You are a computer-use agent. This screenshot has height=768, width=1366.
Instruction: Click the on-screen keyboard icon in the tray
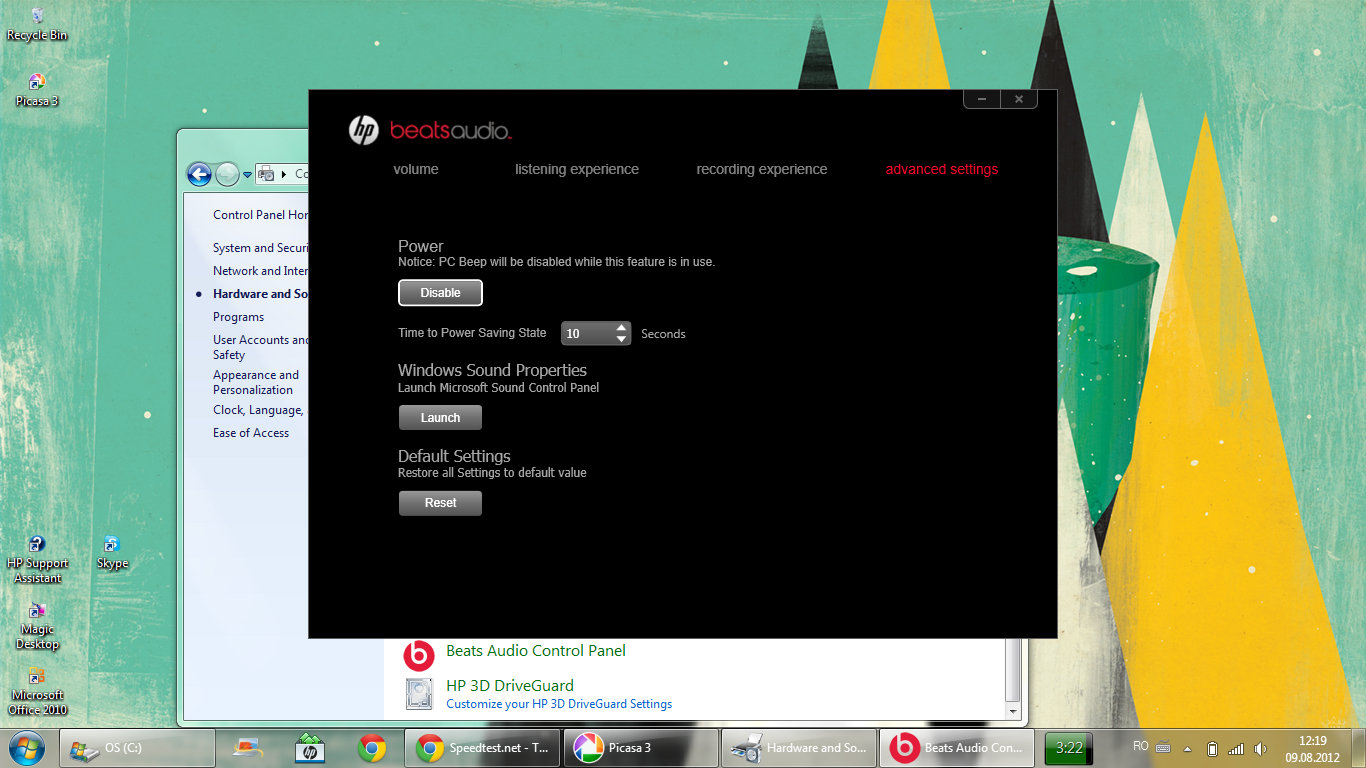tap(1163, 748)
